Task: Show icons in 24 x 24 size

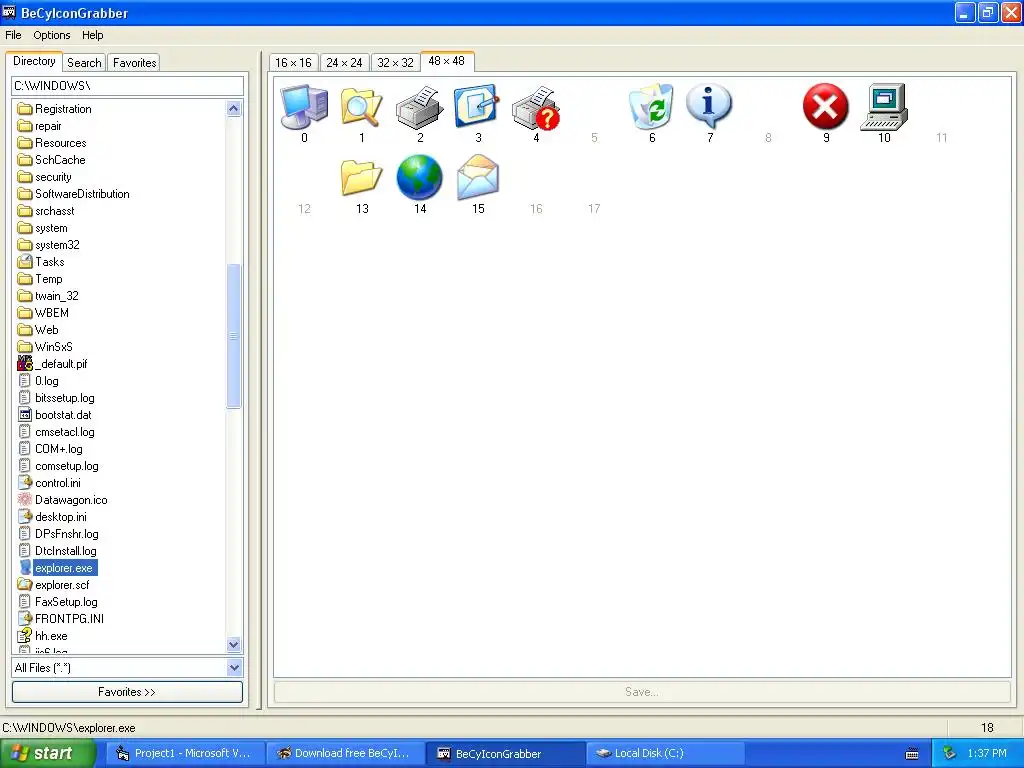Action: (x=344, y=63)
